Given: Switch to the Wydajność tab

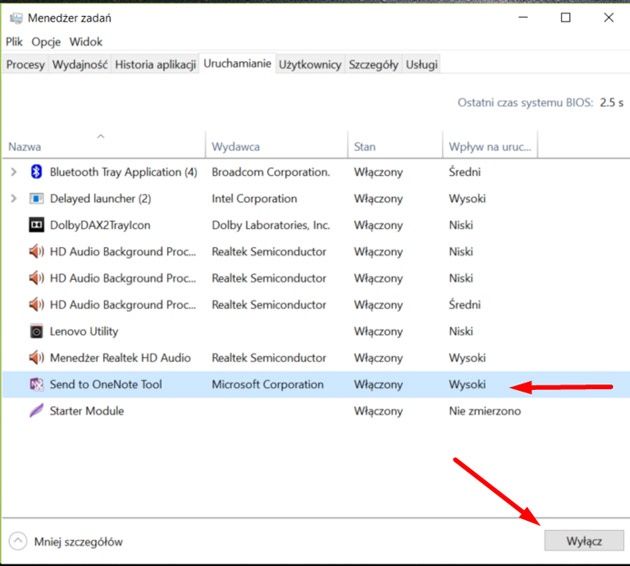Looking at the screenshot, I should (x=80, y=64).
